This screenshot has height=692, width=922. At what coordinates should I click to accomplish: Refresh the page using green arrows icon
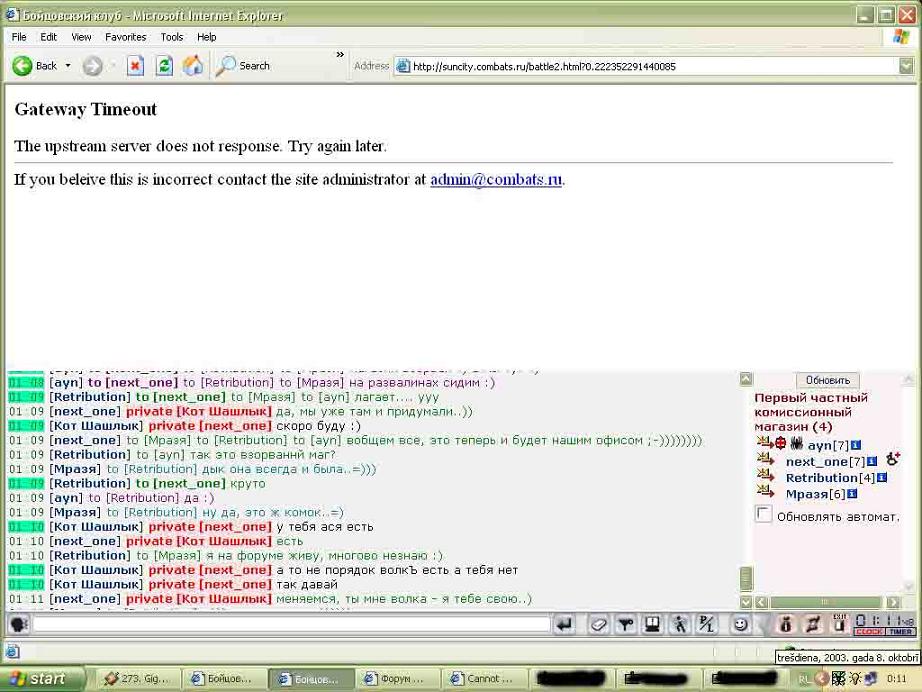point(164,66)
